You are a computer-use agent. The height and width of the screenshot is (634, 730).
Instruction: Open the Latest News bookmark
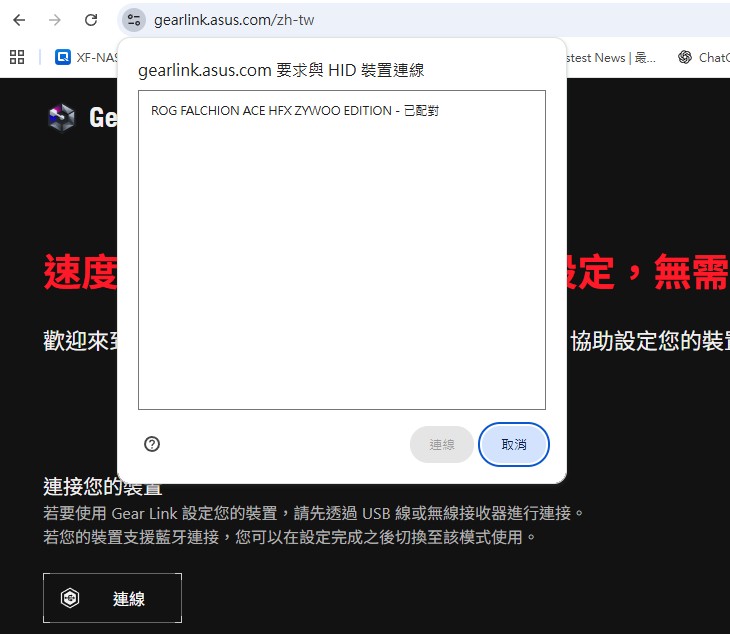coord(612,57)
